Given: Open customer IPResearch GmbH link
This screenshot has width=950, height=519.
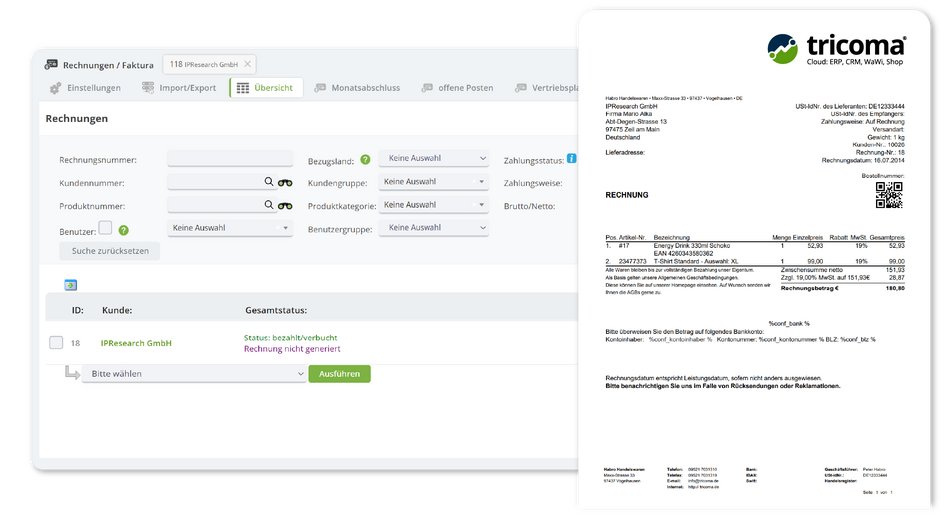Looking at the screenshot, I should tap(136, 343).
